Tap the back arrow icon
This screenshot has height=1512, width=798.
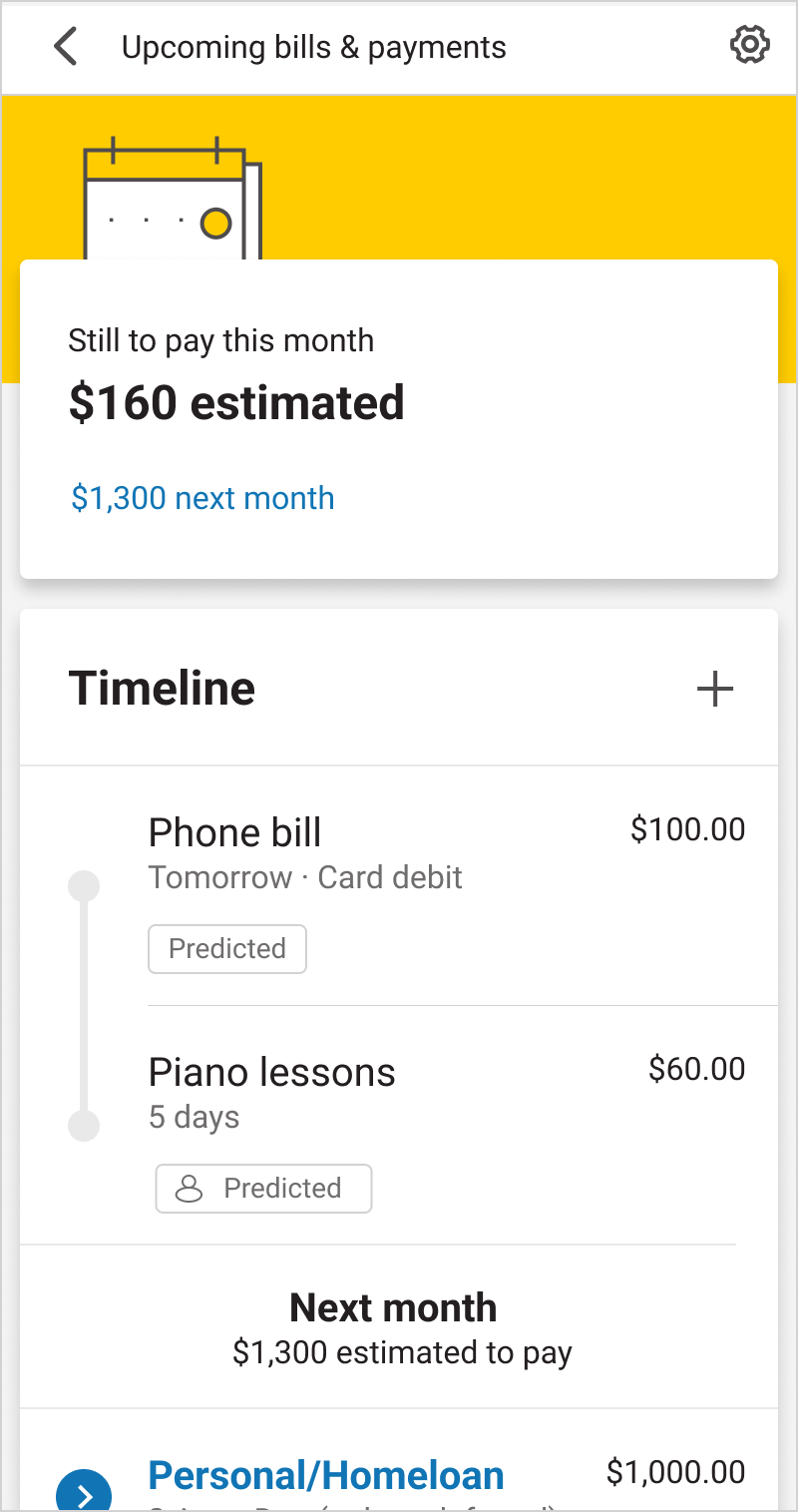[66, 47]
